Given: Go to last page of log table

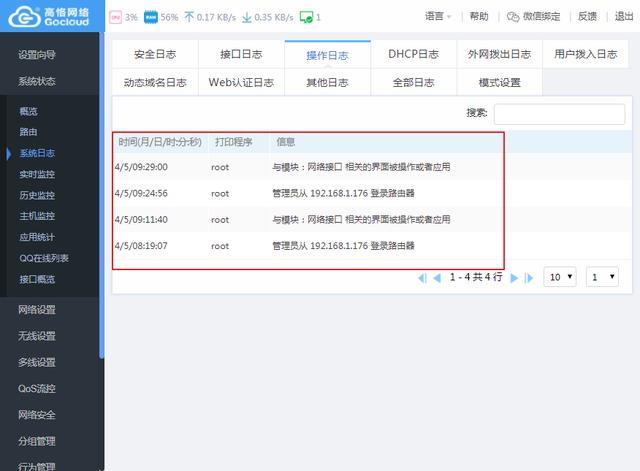Looking at the screenshot, I should 529,278.
